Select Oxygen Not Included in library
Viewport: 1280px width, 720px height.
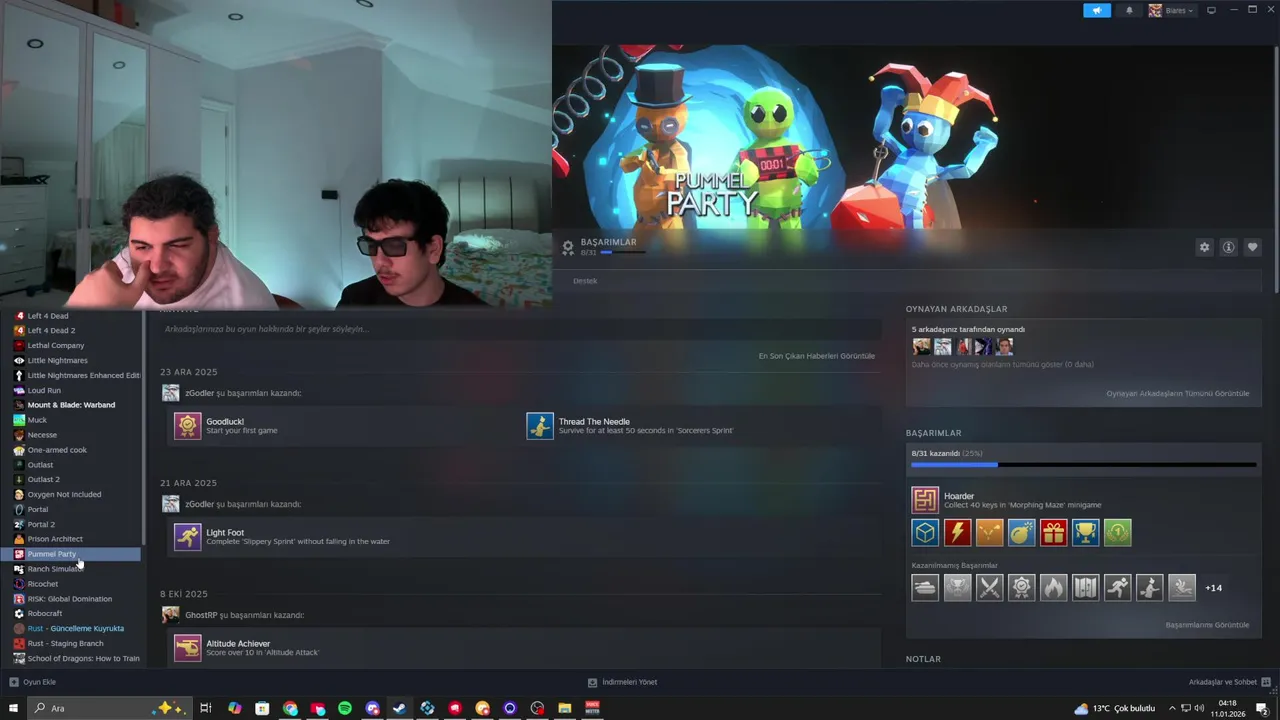pyautogui.click(x=64, y=494)
